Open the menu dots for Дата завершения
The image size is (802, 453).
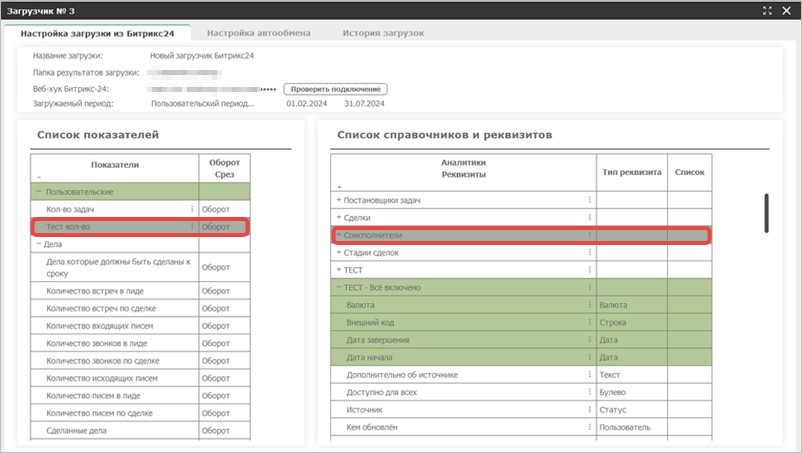pos(590,339)
